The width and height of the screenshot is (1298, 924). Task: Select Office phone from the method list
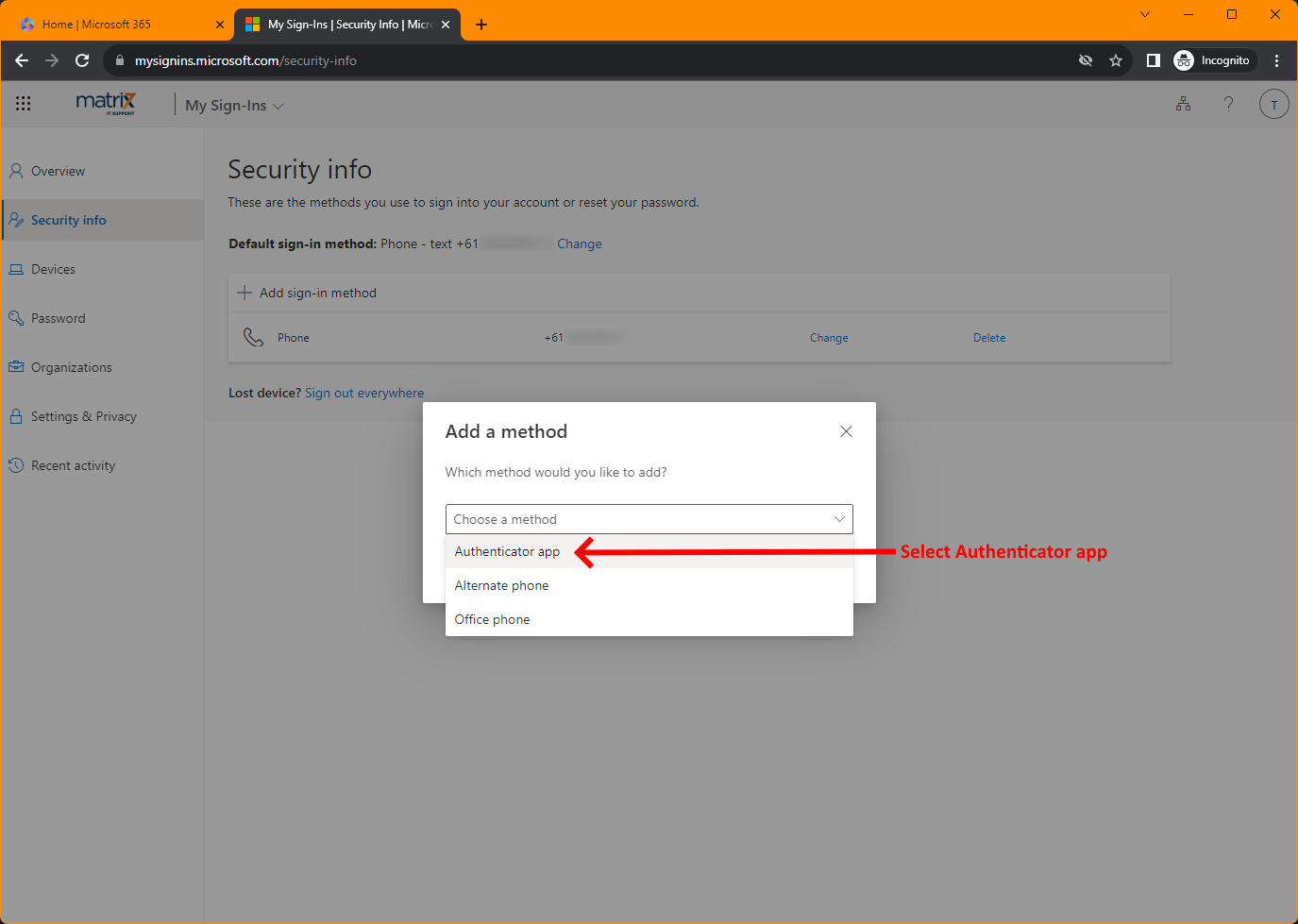tap(492, 619)
